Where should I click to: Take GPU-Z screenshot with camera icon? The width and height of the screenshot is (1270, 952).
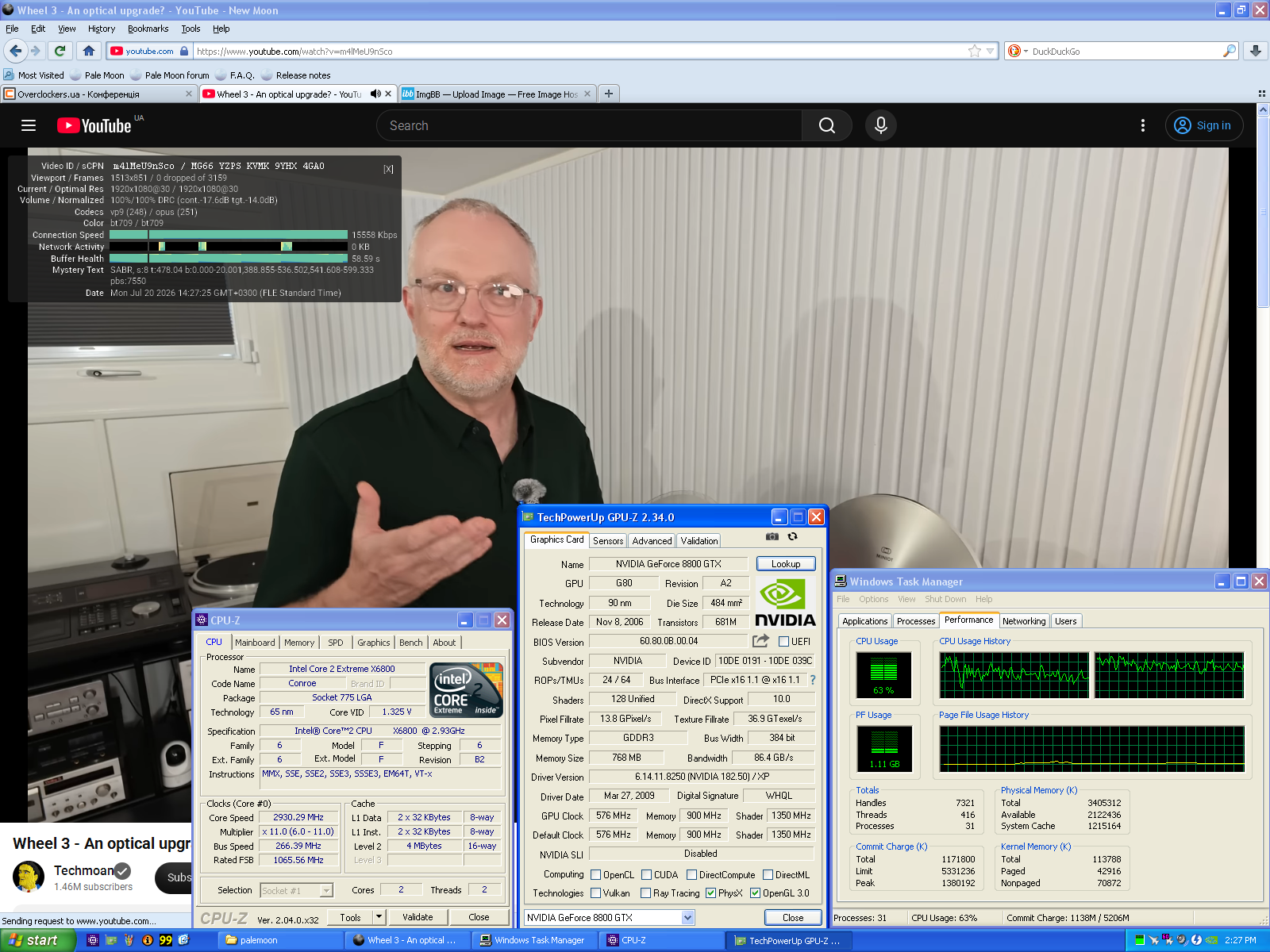772,537
